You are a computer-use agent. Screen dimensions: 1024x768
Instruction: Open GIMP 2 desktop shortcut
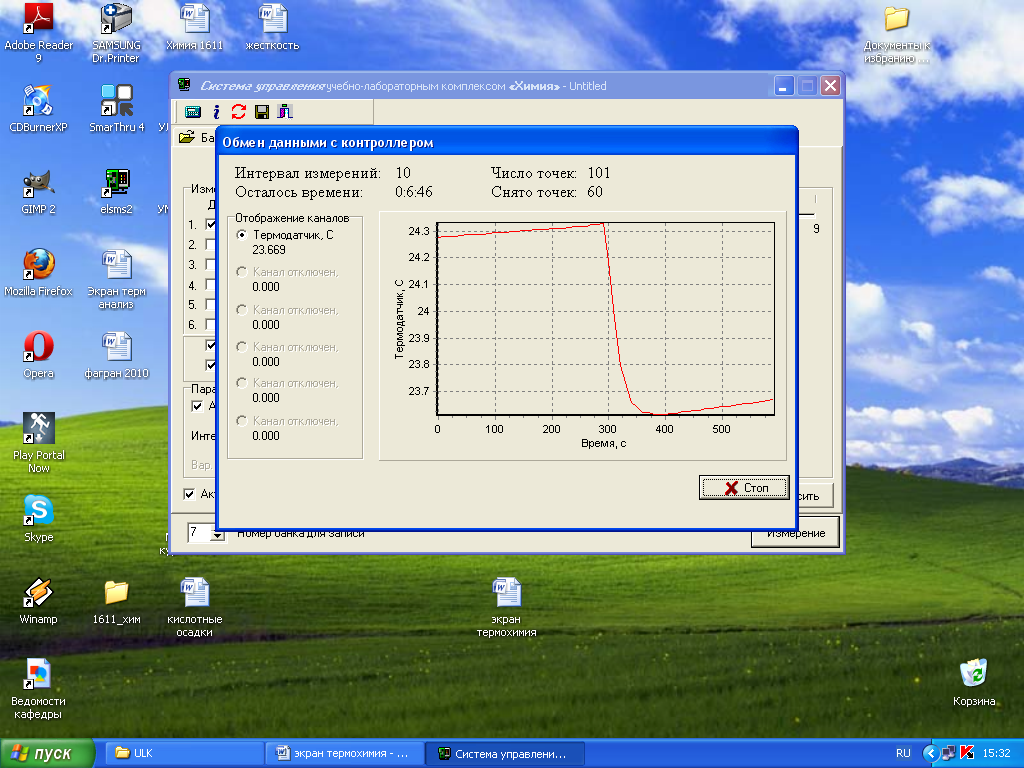coord(38,191)
